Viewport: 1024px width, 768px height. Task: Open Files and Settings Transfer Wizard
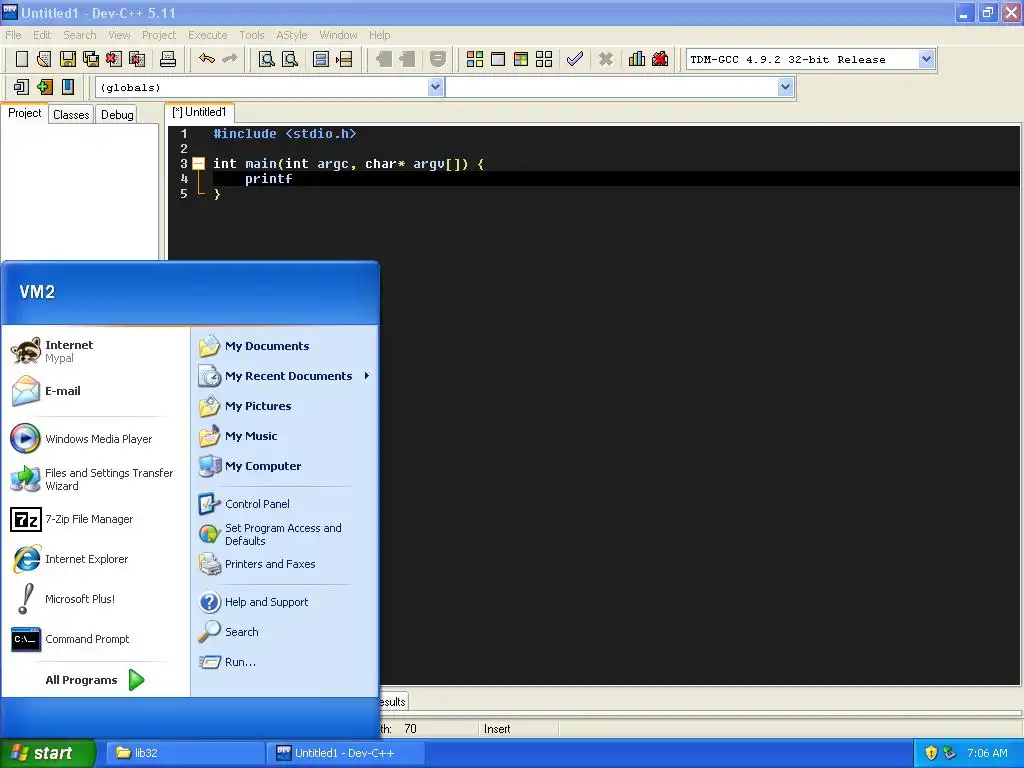click(x=95, y=479)
